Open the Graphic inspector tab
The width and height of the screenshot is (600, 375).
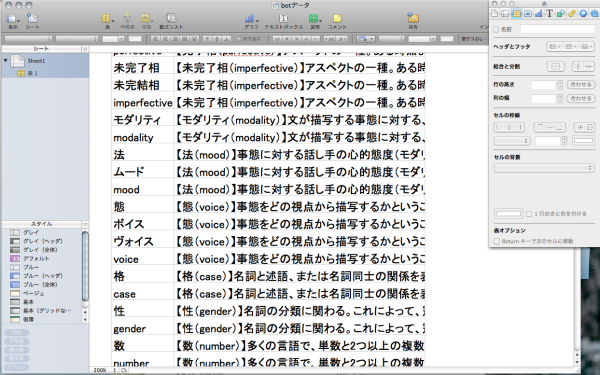pos(561,14)
